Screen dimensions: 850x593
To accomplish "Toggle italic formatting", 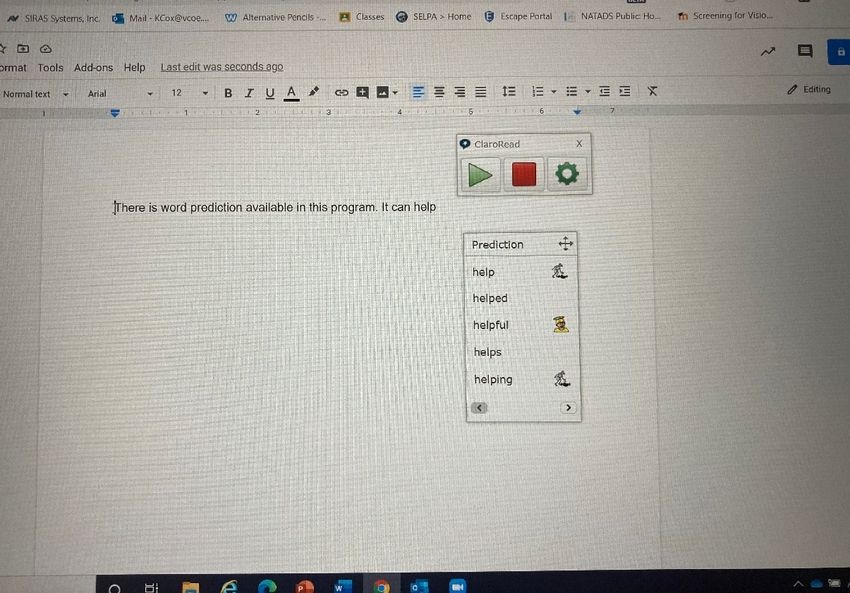I will (x=249, y=93).
